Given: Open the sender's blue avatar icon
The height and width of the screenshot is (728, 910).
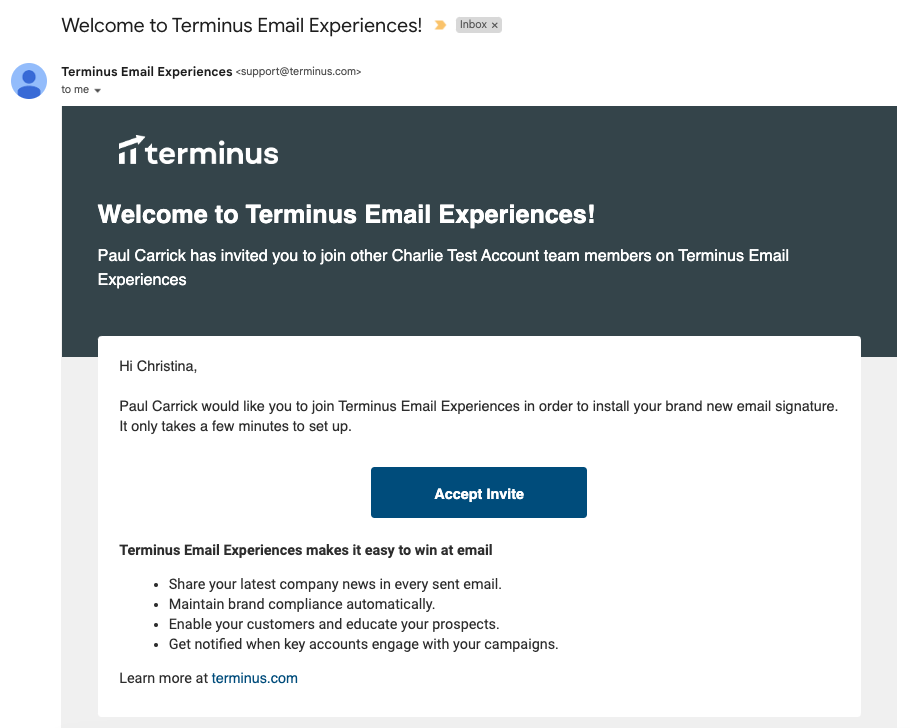Looking at the screenshot, I should [x=29, y=81].
